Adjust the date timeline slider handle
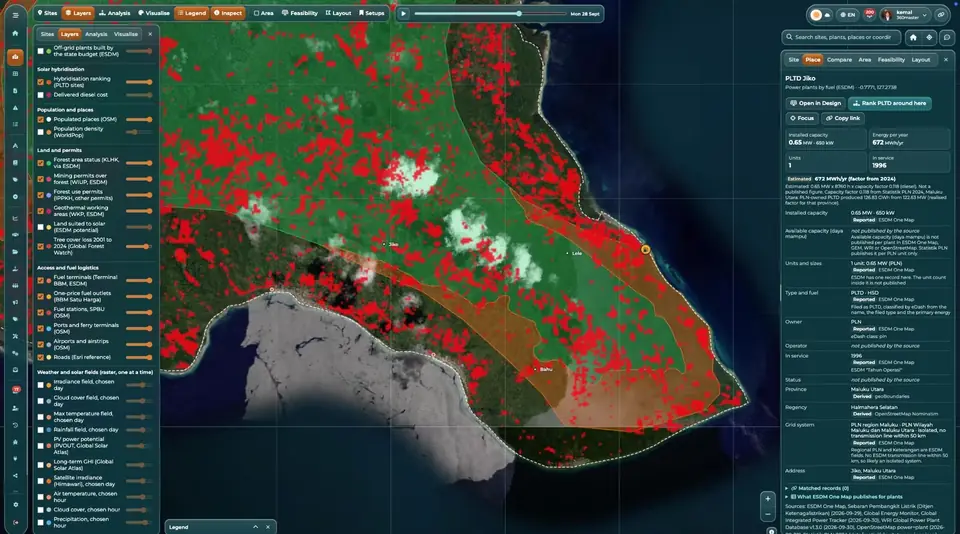This screenshot has height=534, width=960. point(519,13)
